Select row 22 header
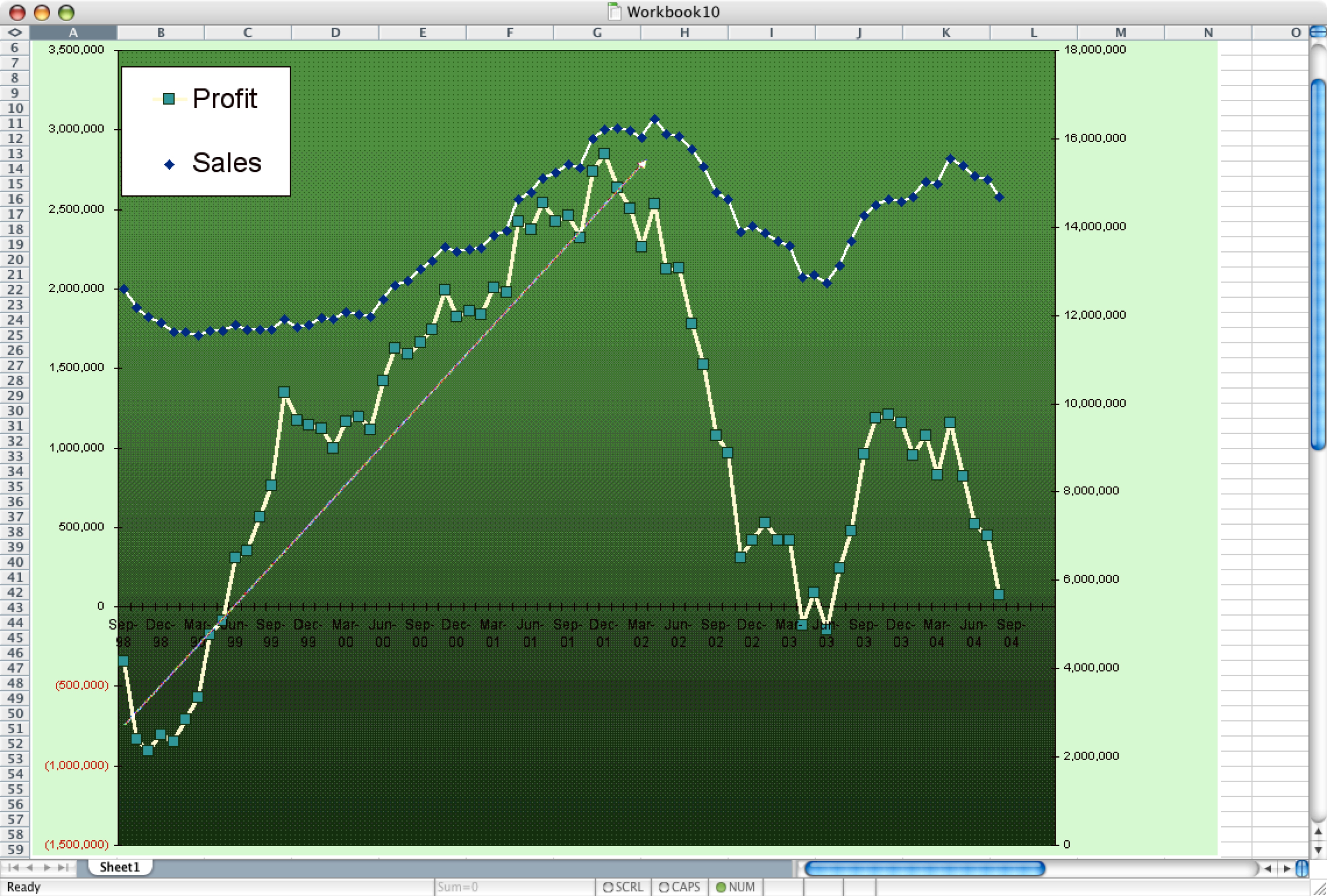1327x896 pixels. [x=15, y=290]
